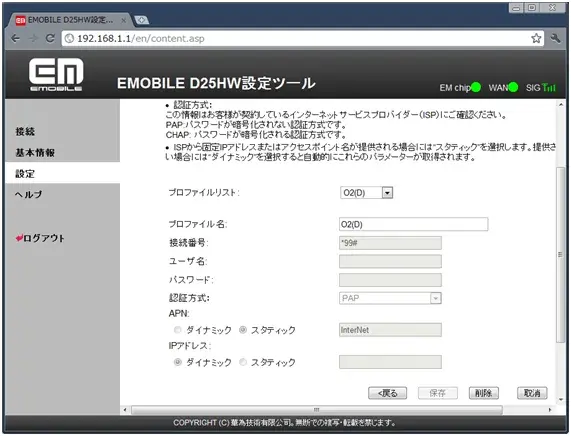Click the URL address bar
This screenshot has height=436, width=571.
pos(302,38)
